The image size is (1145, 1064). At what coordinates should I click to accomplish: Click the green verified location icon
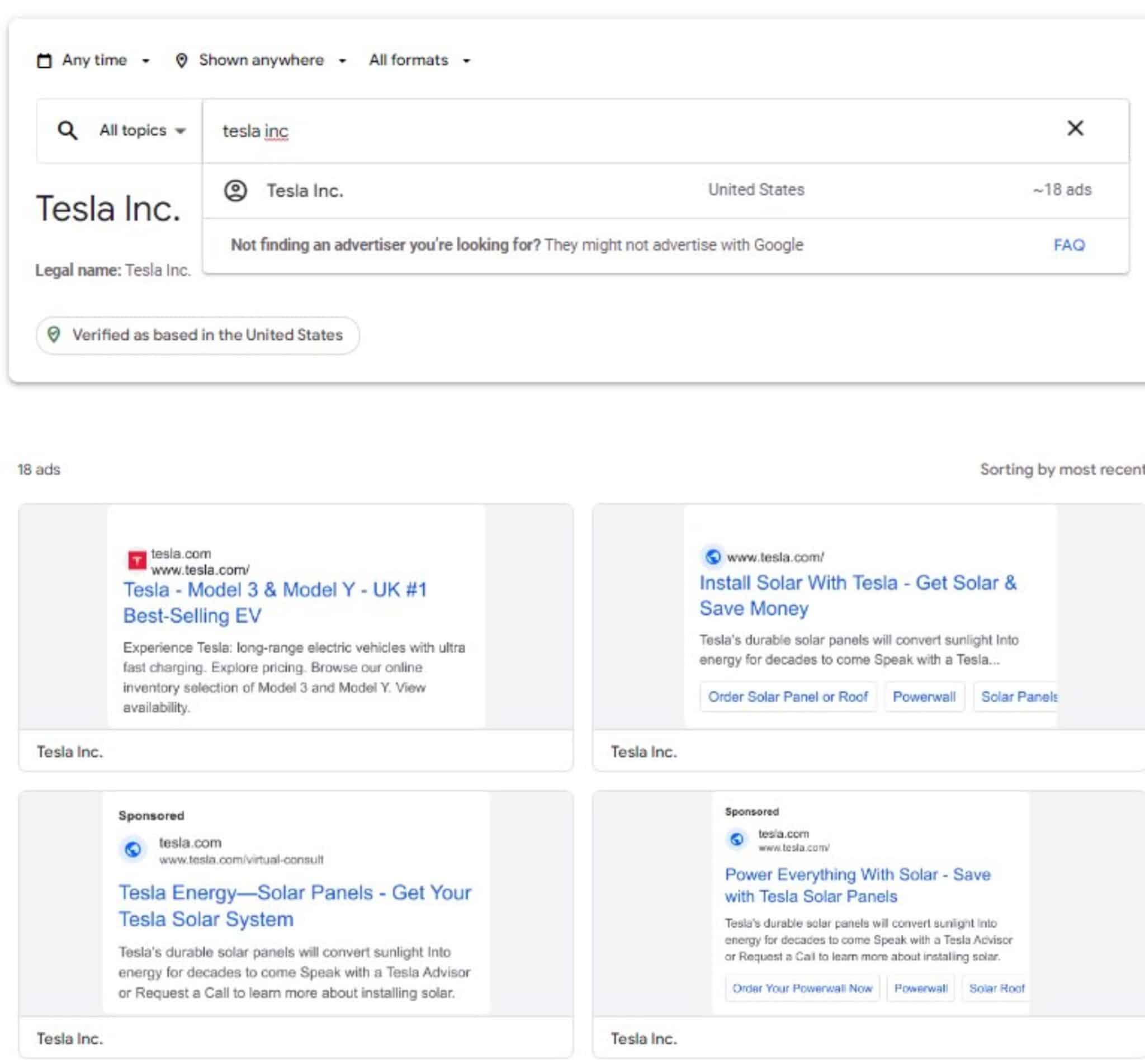[x=54, y=334]
